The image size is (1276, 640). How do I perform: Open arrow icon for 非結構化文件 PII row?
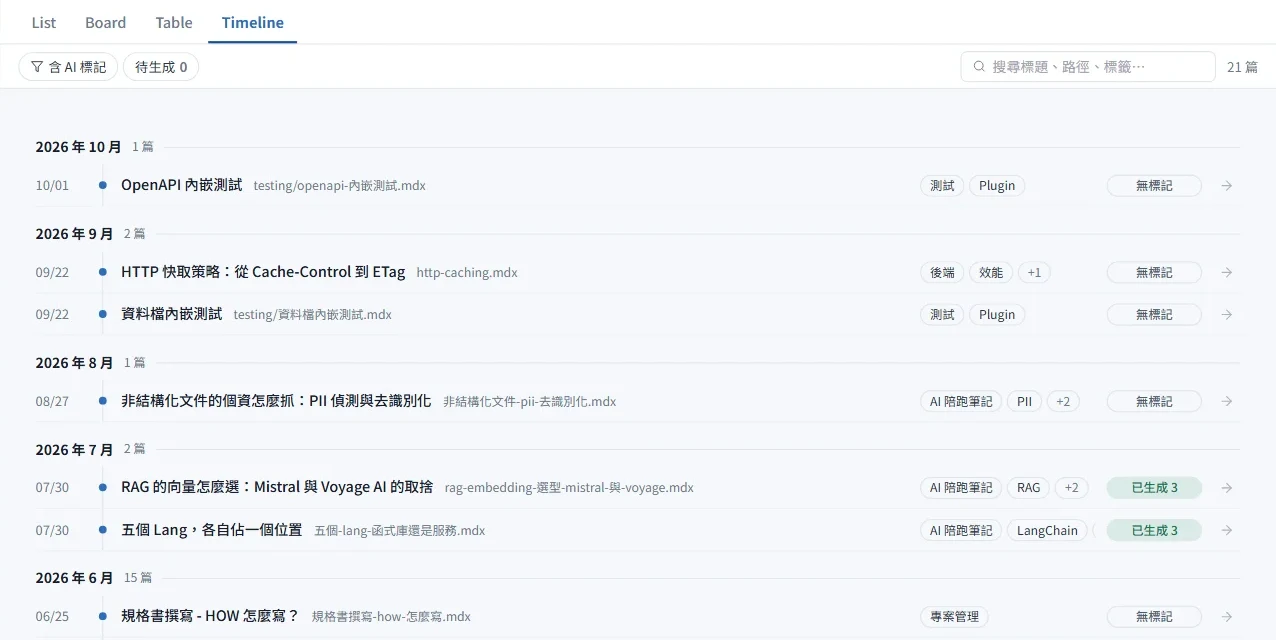[x=1227, y=401]
